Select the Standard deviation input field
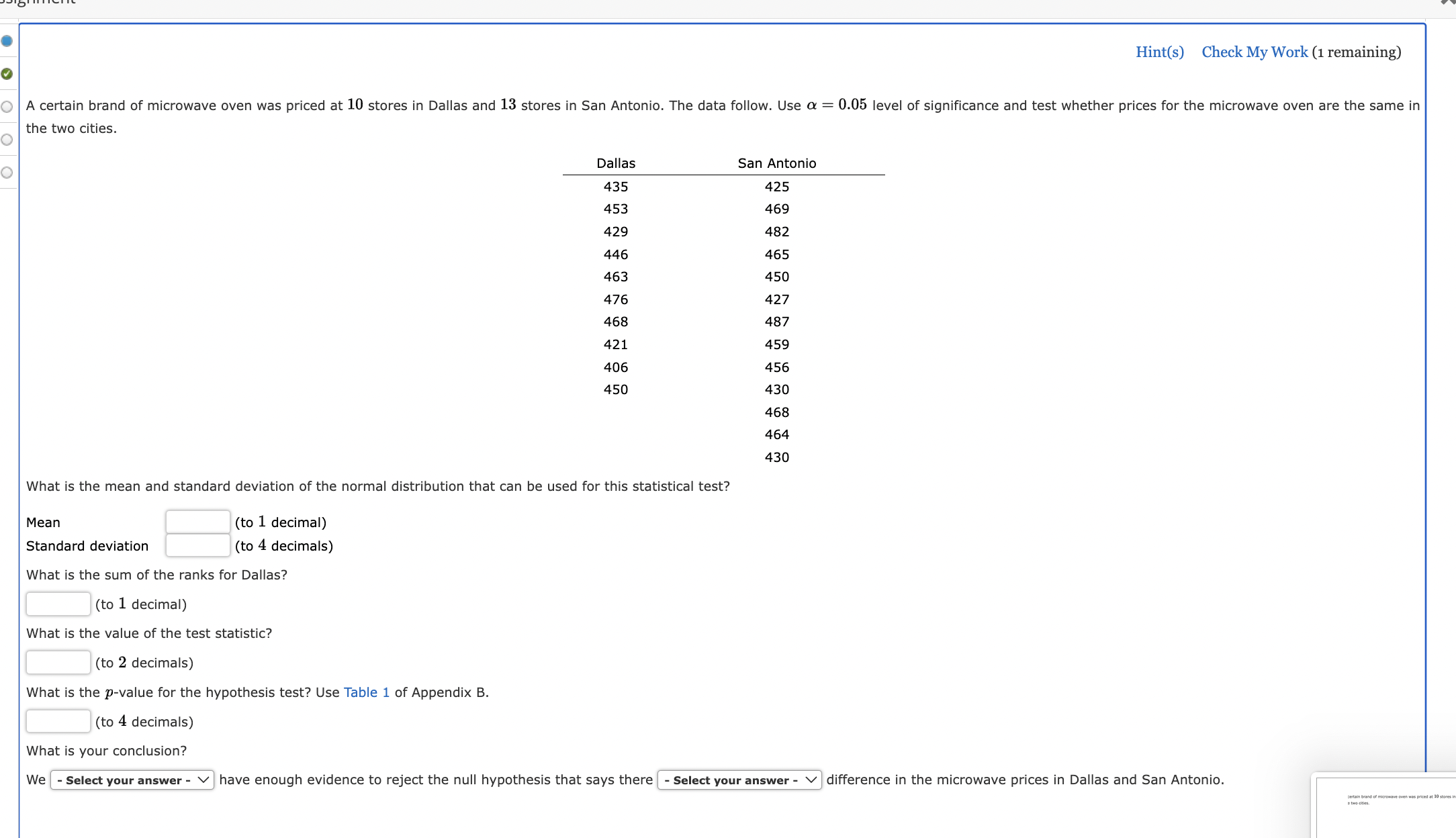The height and width of the screenshot is (838, 1456). 198,545
